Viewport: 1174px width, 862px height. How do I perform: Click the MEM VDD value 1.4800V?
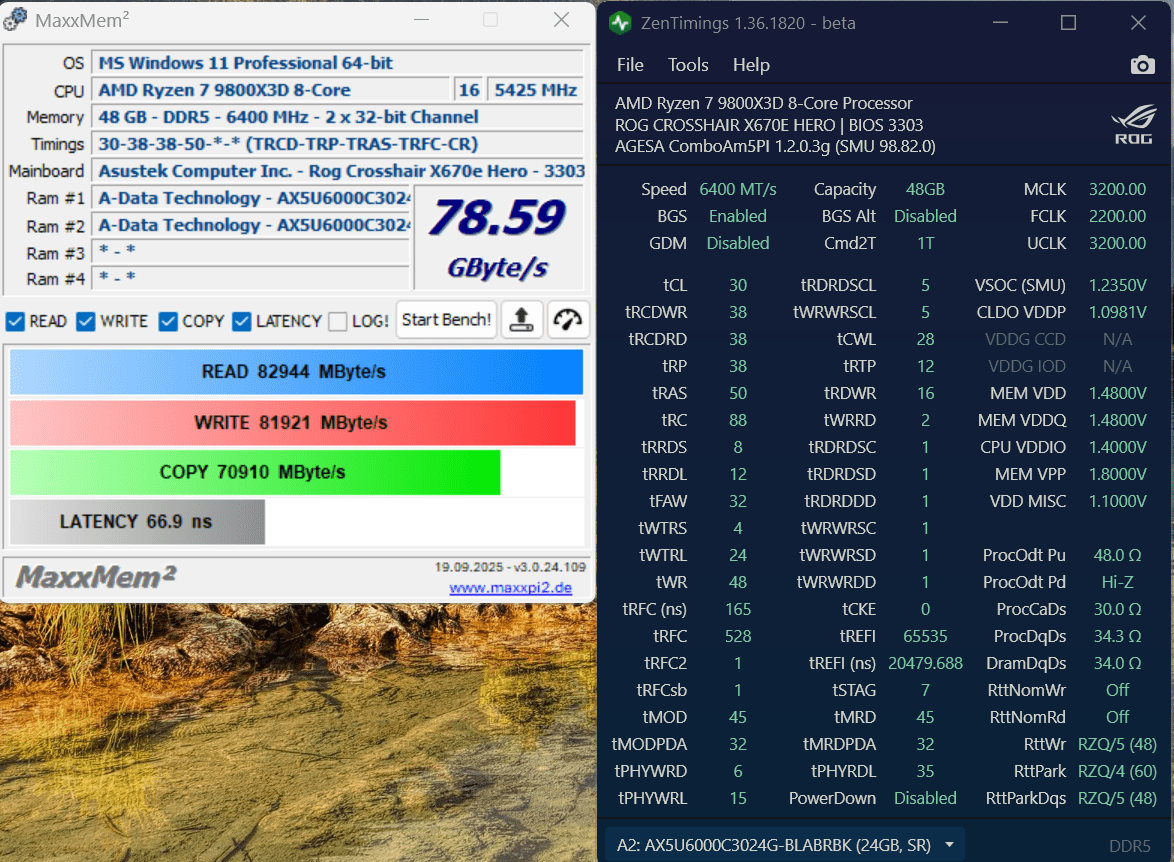click(x=1117, y=393)
